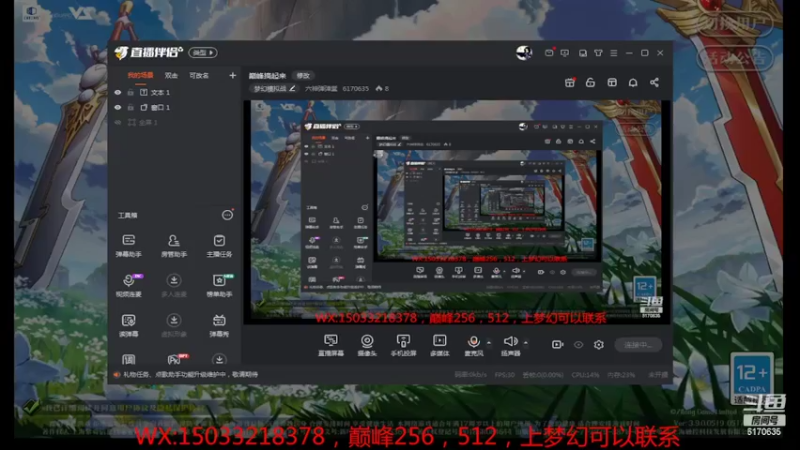Toggle the preview eye icon
This screenshot has height=450, width=800.
pyautogui.click(x=578, y=345)
